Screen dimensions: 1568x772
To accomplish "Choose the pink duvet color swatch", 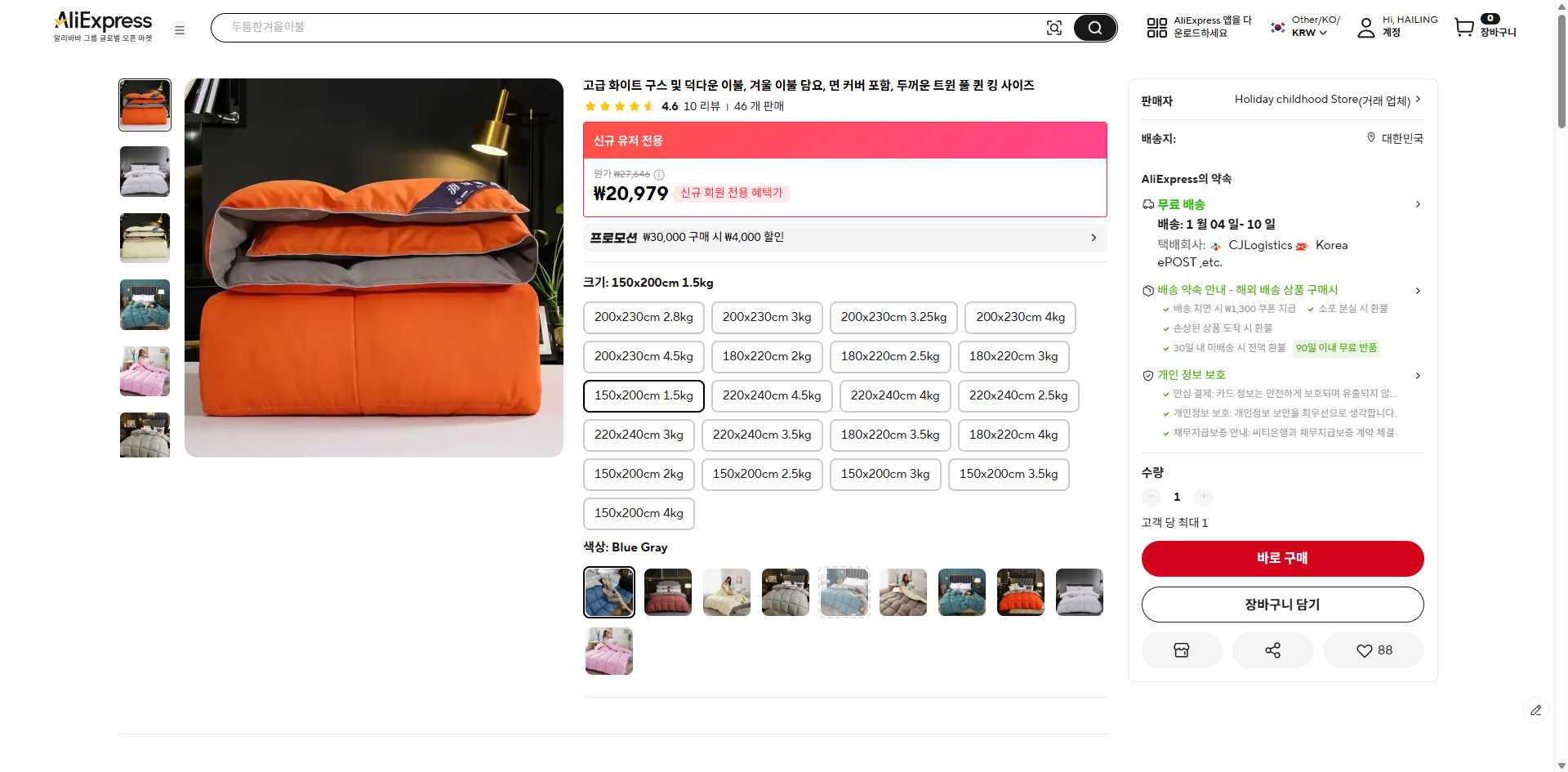I will click(x=609, y=651).
